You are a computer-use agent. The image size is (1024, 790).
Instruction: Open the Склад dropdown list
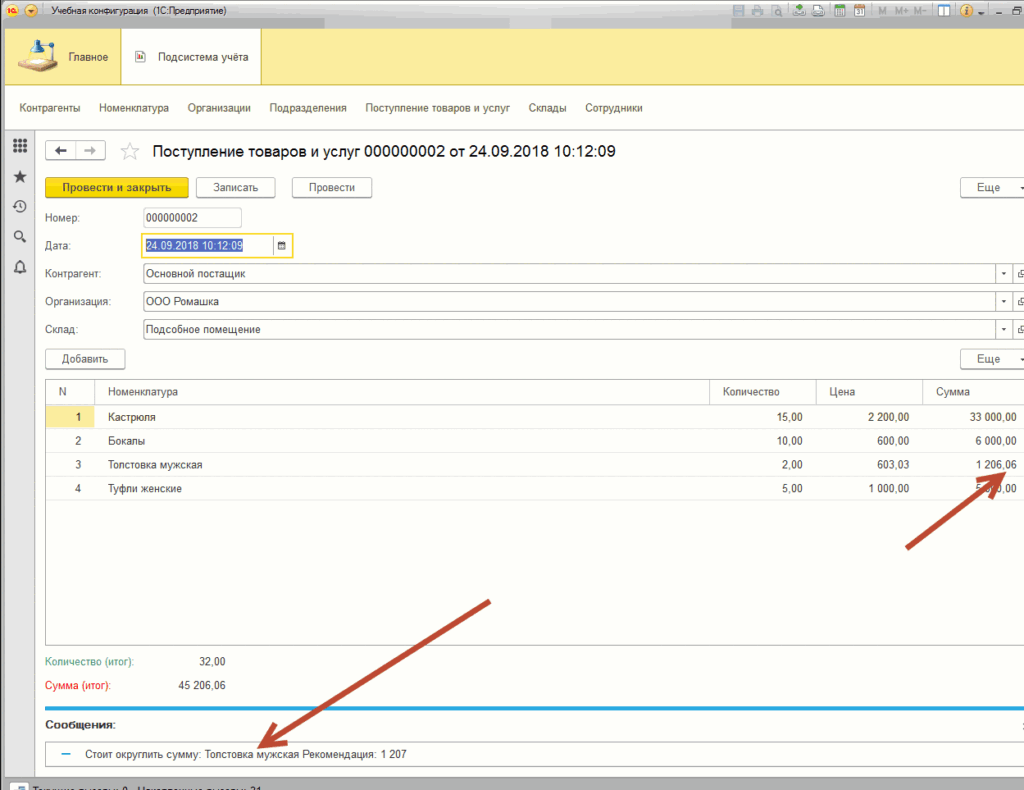[x=1003, y=329]
